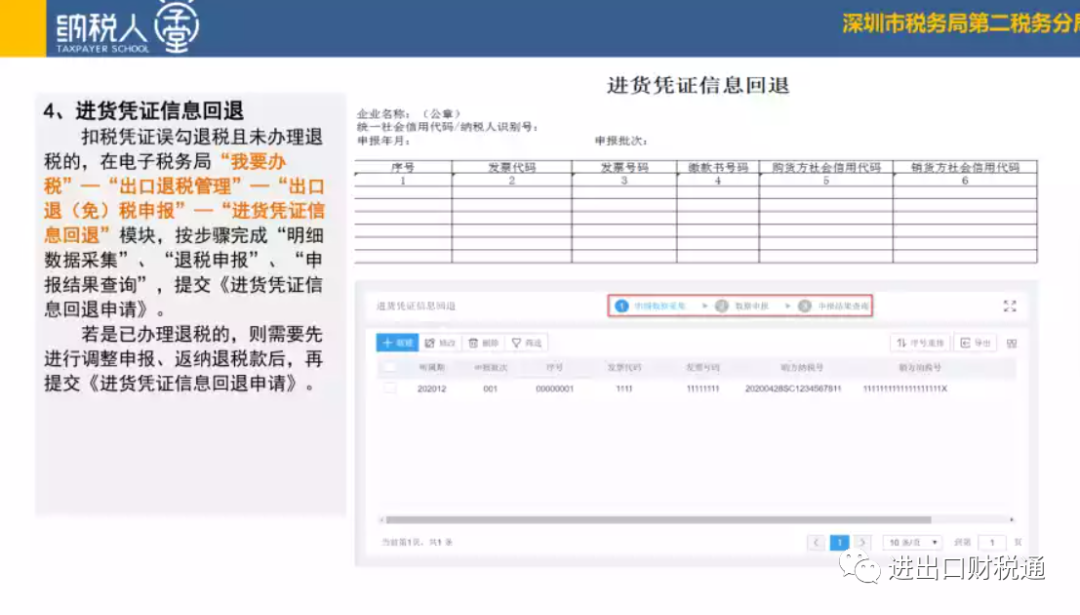
Task: Select step 2 退税申报
Action: click(x=742, y=306)
